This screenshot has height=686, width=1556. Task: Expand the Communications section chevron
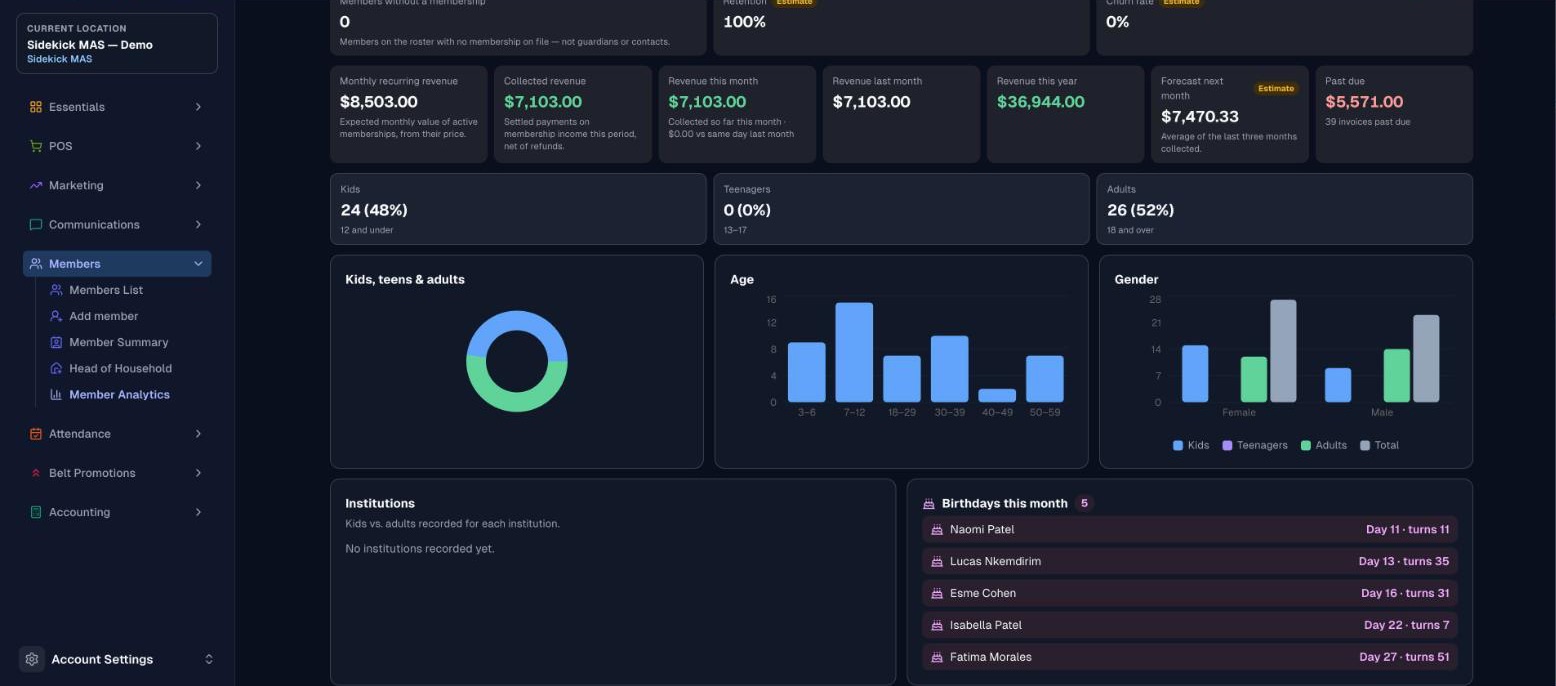click(198, 225)
